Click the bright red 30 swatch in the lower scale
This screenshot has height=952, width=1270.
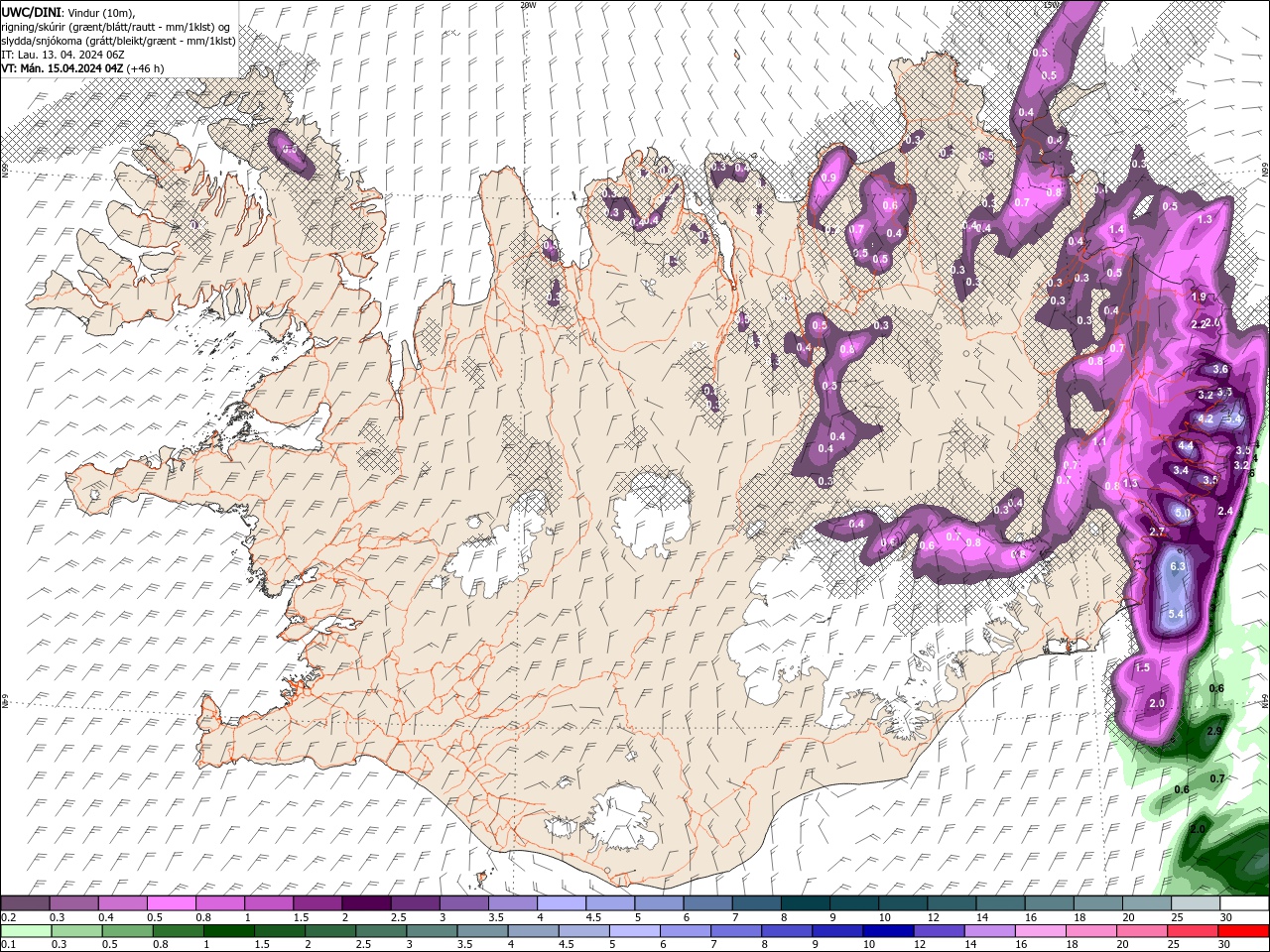pos(1244,931)
